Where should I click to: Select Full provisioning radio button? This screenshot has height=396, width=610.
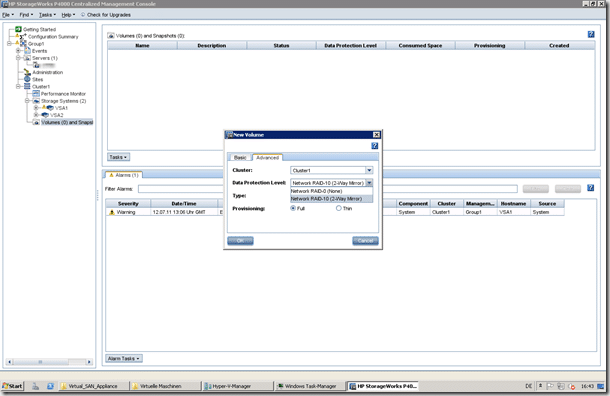pos(293,209)
